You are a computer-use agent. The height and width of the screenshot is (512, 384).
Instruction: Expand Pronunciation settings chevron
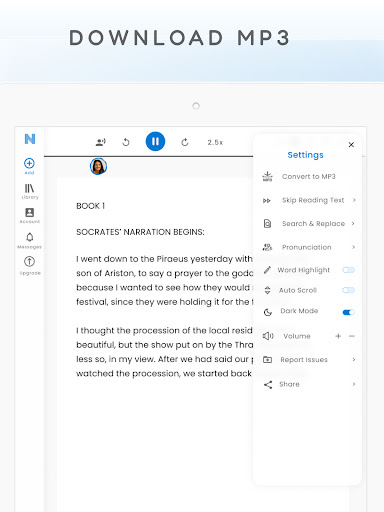click(354, 247)
